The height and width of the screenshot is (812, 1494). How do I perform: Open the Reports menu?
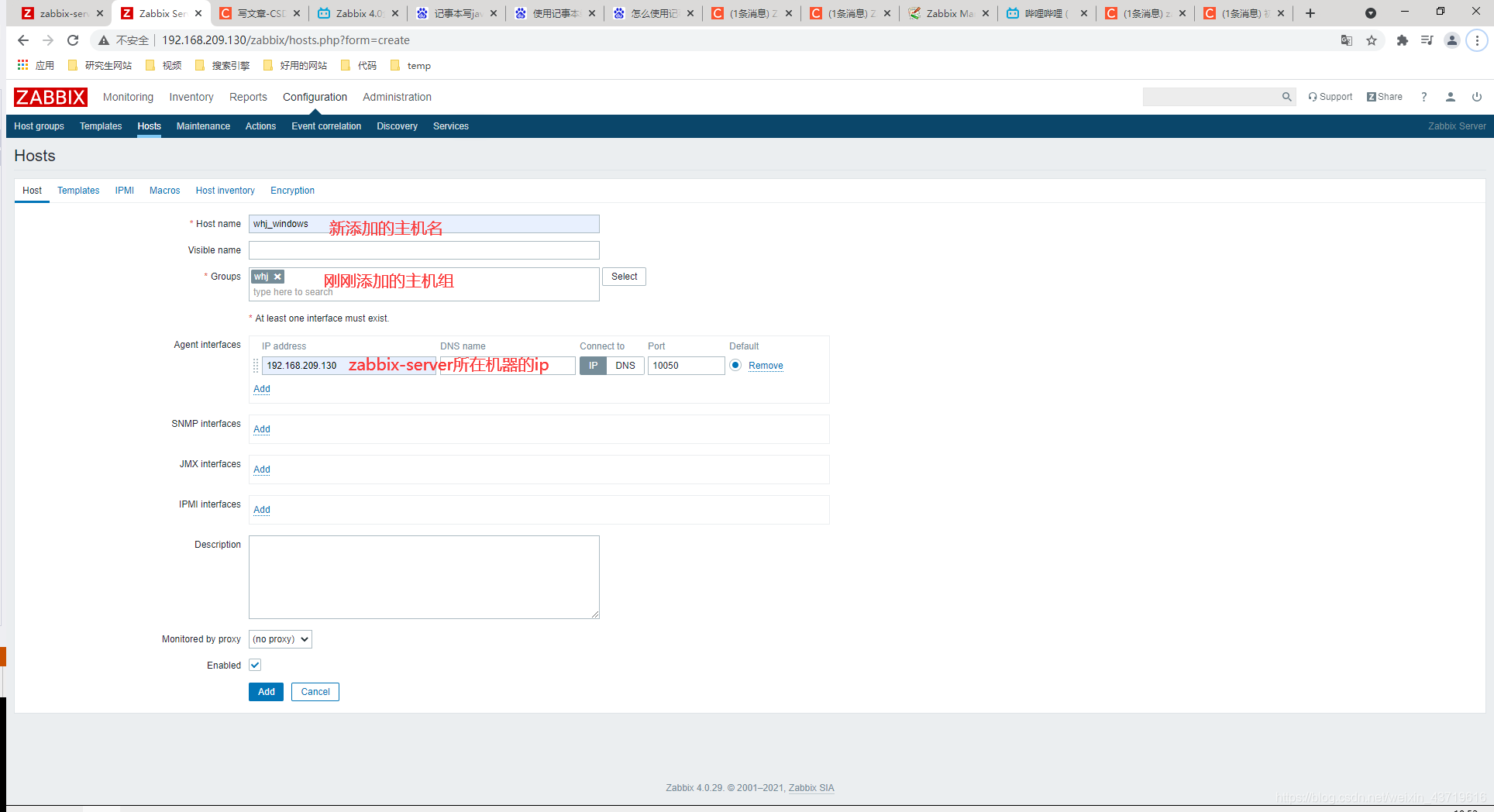pyautogui.click(x=248, y=97)
